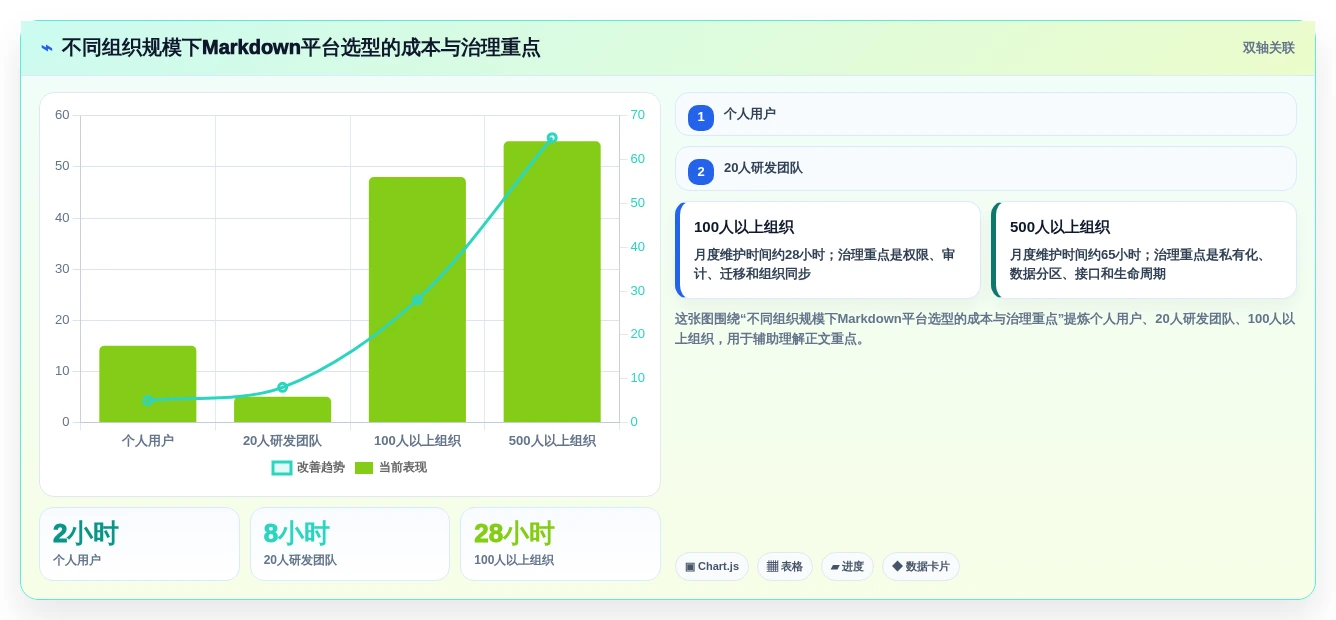The image size is (1336, 620).
Task: Click the trend line point above 20人研发团队
Action: click(x=282, y=387)
